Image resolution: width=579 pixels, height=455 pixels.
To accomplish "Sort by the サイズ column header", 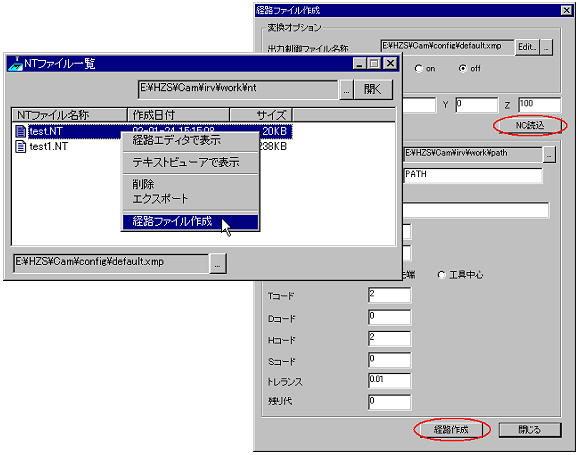I will click(x=261, y=115).
